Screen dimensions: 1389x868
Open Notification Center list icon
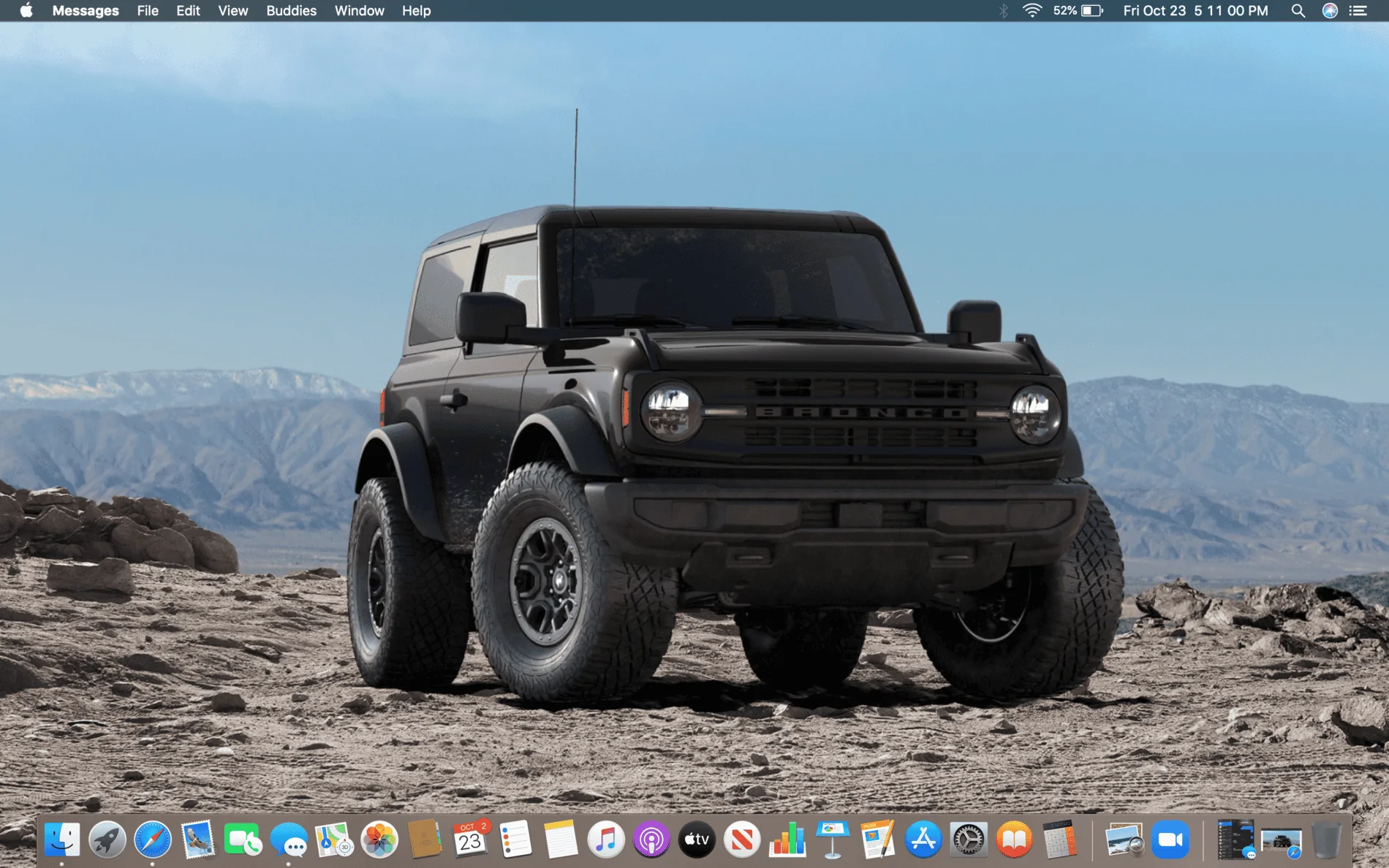pos(1358,10)
